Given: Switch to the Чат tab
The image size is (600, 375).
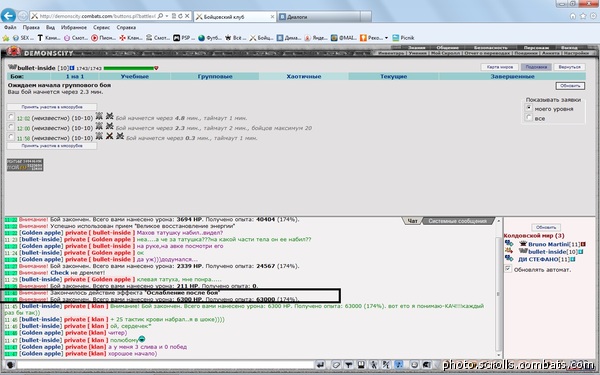Looking at the screenshot, I should tap(412, 221).
